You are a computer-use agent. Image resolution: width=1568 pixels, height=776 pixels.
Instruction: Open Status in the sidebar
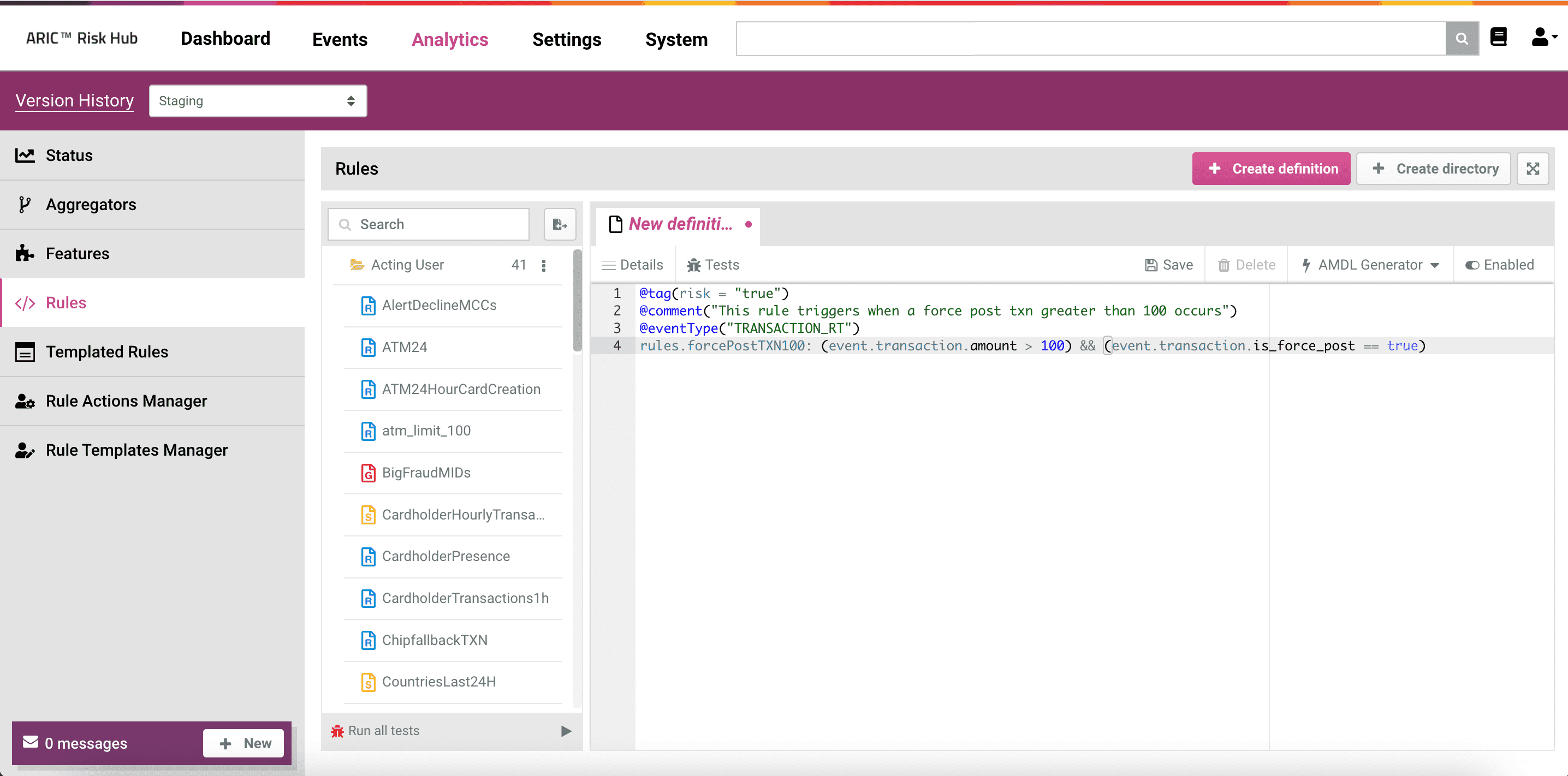tap(152, 156)
